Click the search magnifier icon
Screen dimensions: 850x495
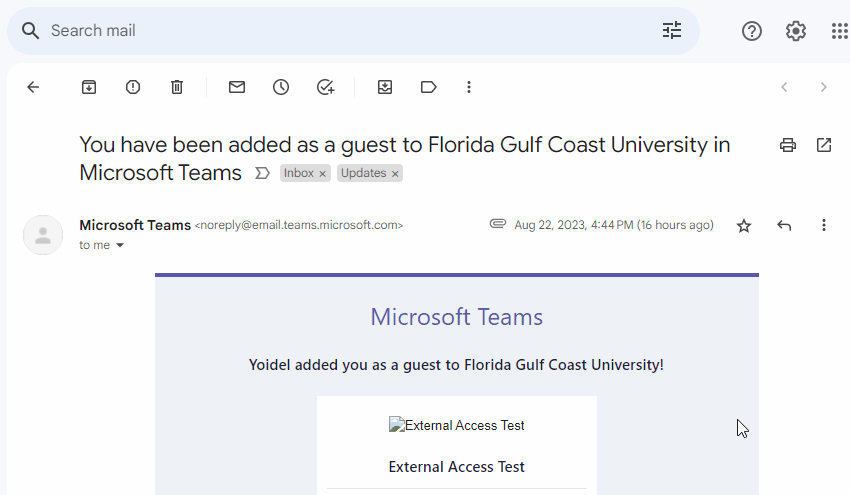[30, 31]
